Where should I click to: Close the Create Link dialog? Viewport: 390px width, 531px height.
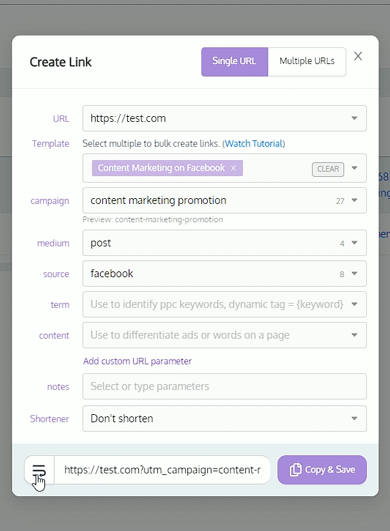tap(358, 56)
